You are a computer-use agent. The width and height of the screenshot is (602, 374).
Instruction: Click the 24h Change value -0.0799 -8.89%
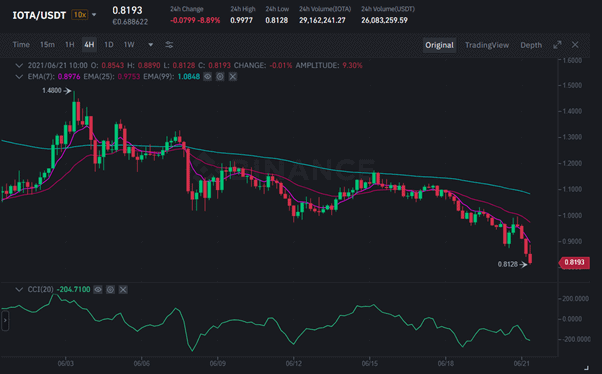click(195, 20)
